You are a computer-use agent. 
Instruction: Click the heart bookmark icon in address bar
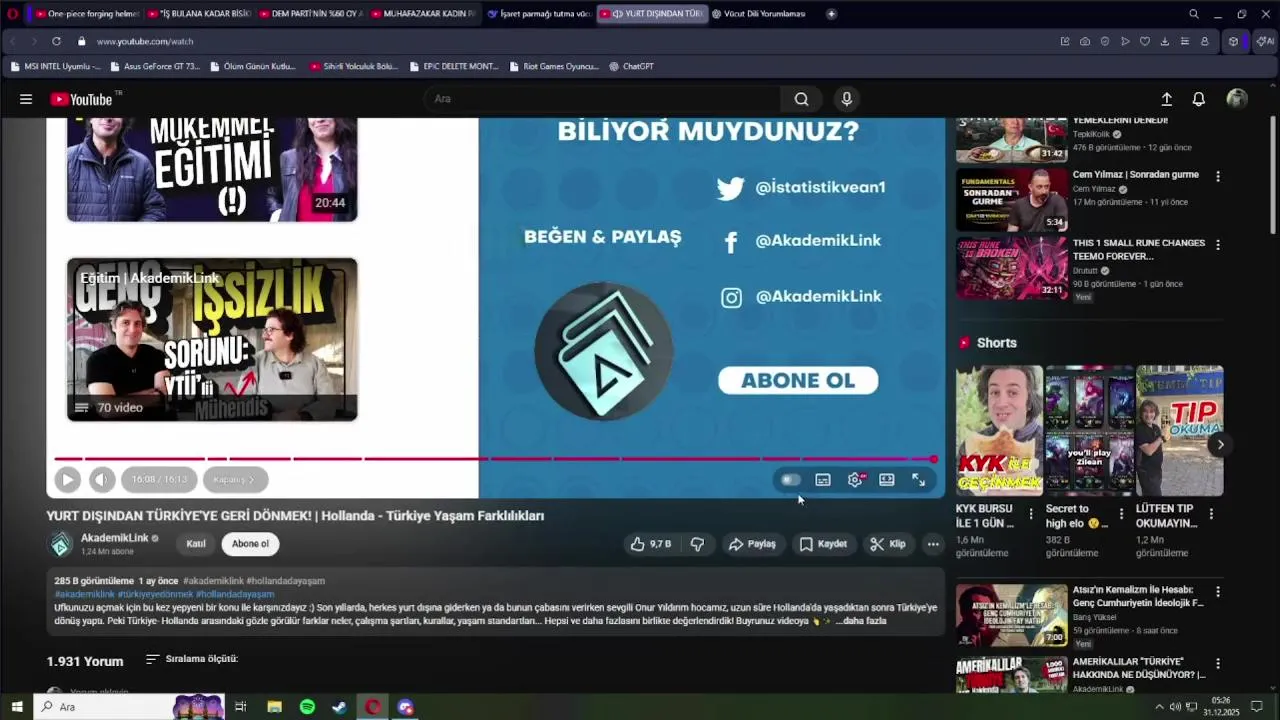1144,41
